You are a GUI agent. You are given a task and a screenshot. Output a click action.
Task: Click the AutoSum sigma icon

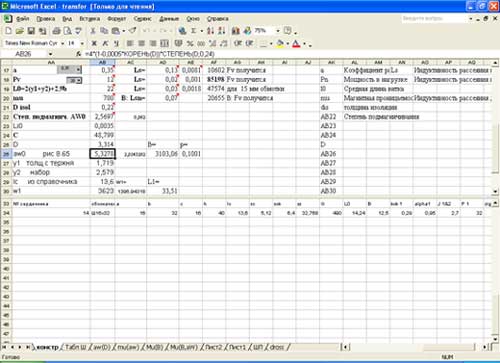194,31
